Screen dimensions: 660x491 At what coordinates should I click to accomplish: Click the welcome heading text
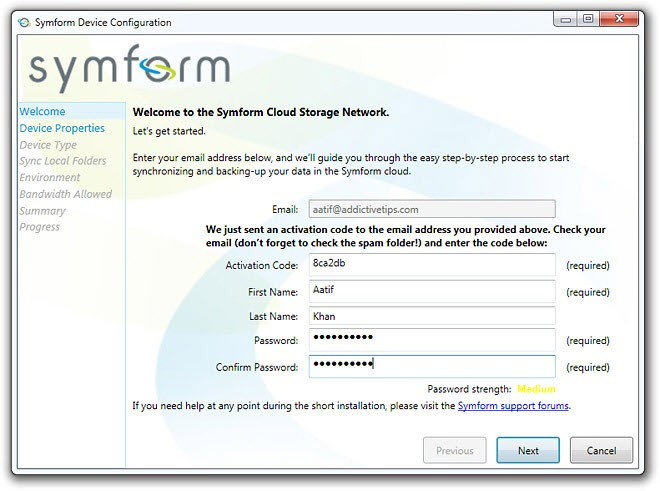point(261,112)
